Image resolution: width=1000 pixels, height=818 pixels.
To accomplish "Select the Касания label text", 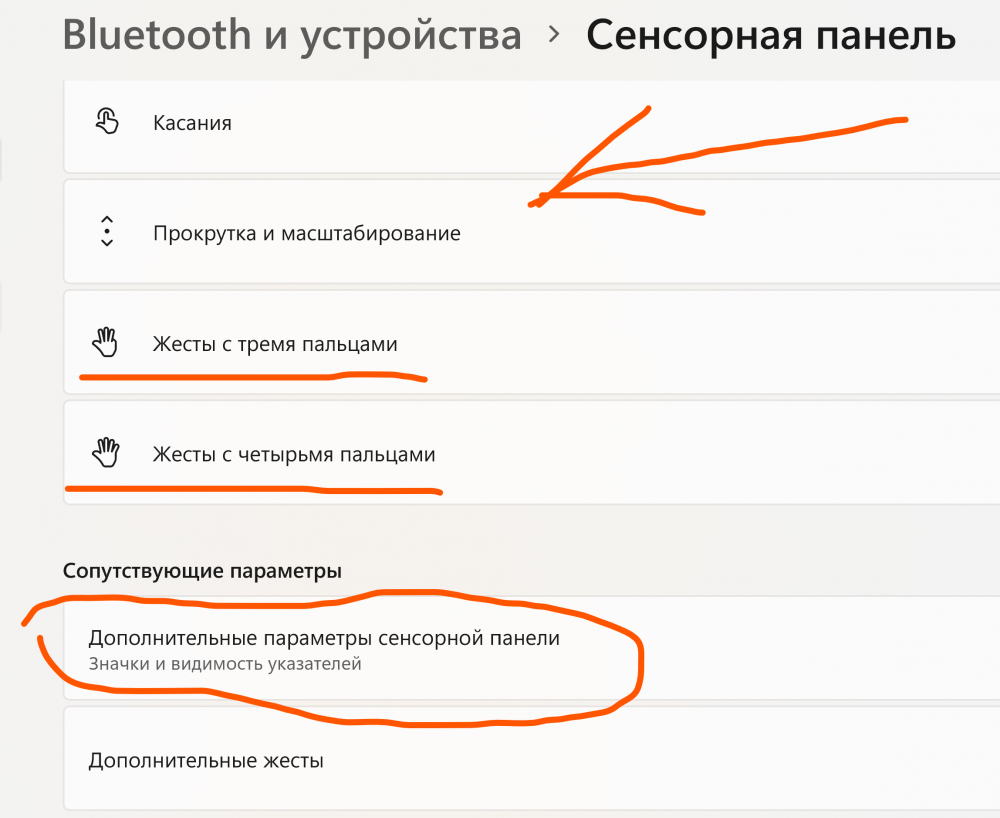I will pos(192,123).
